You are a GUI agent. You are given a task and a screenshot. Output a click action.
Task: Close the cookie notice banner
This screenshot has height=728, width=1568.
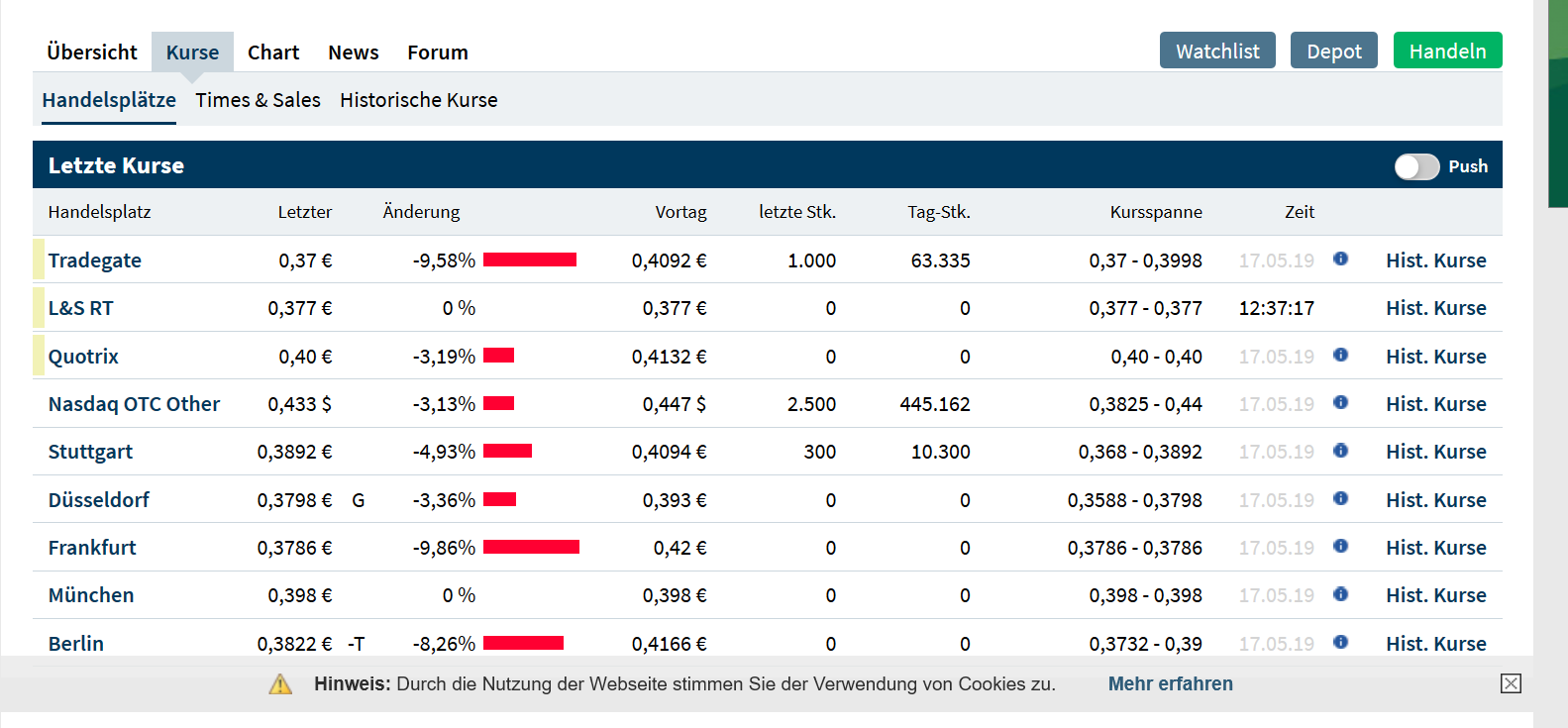pyautogui.click(x=1511, y=683)
